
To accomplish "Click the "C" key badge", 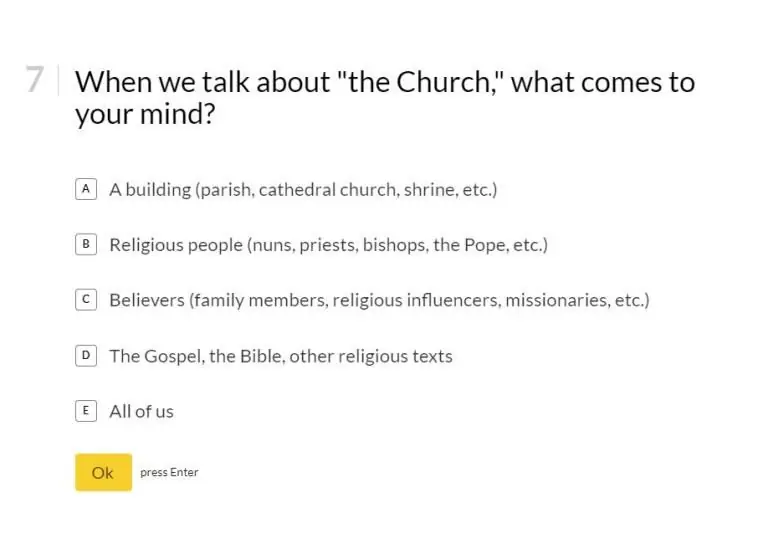I will (86, 300).
